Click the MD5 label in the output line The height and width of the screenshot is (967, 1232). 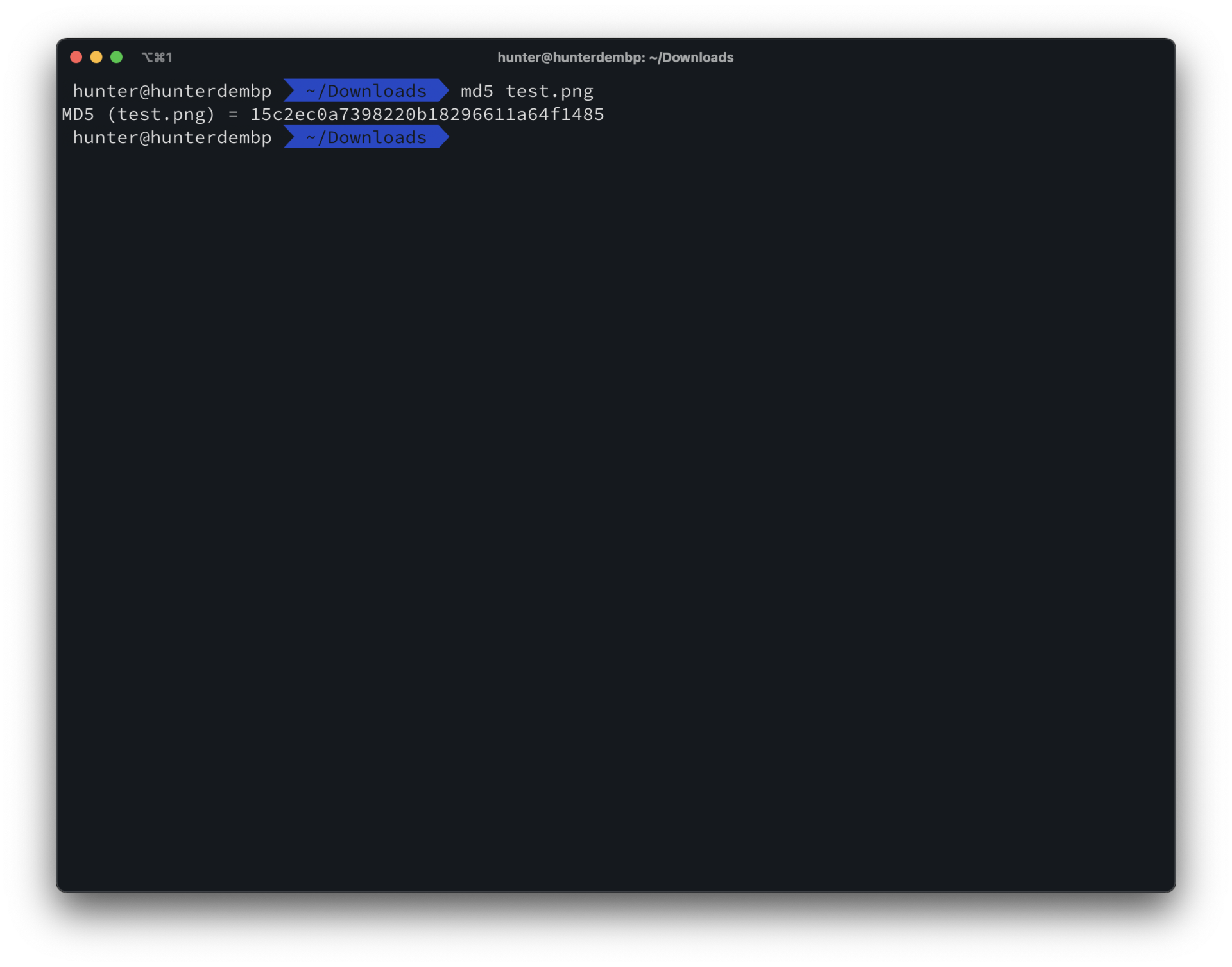click(78, 114)
